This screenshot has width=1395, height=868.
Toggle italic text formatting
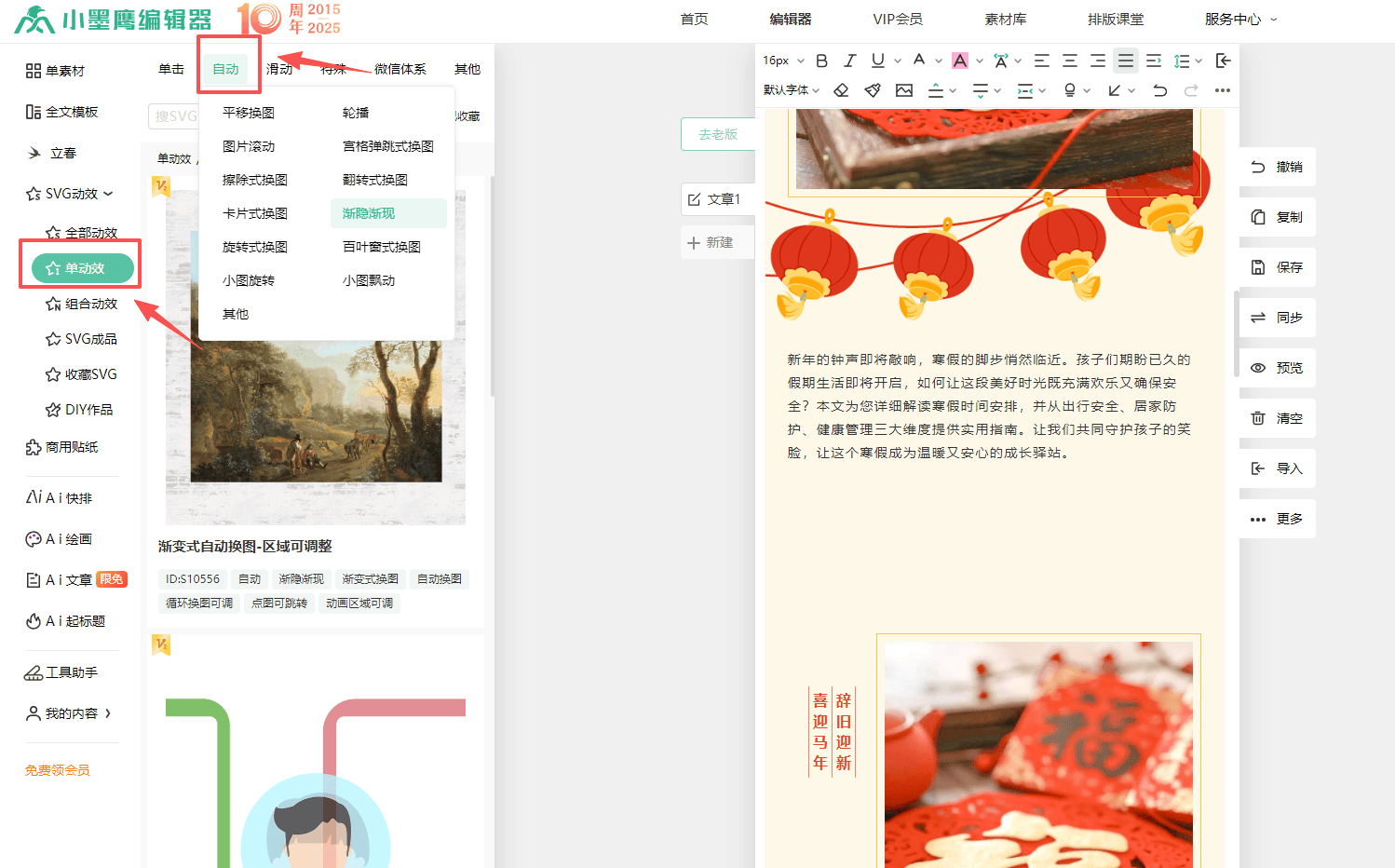[849, 61]
